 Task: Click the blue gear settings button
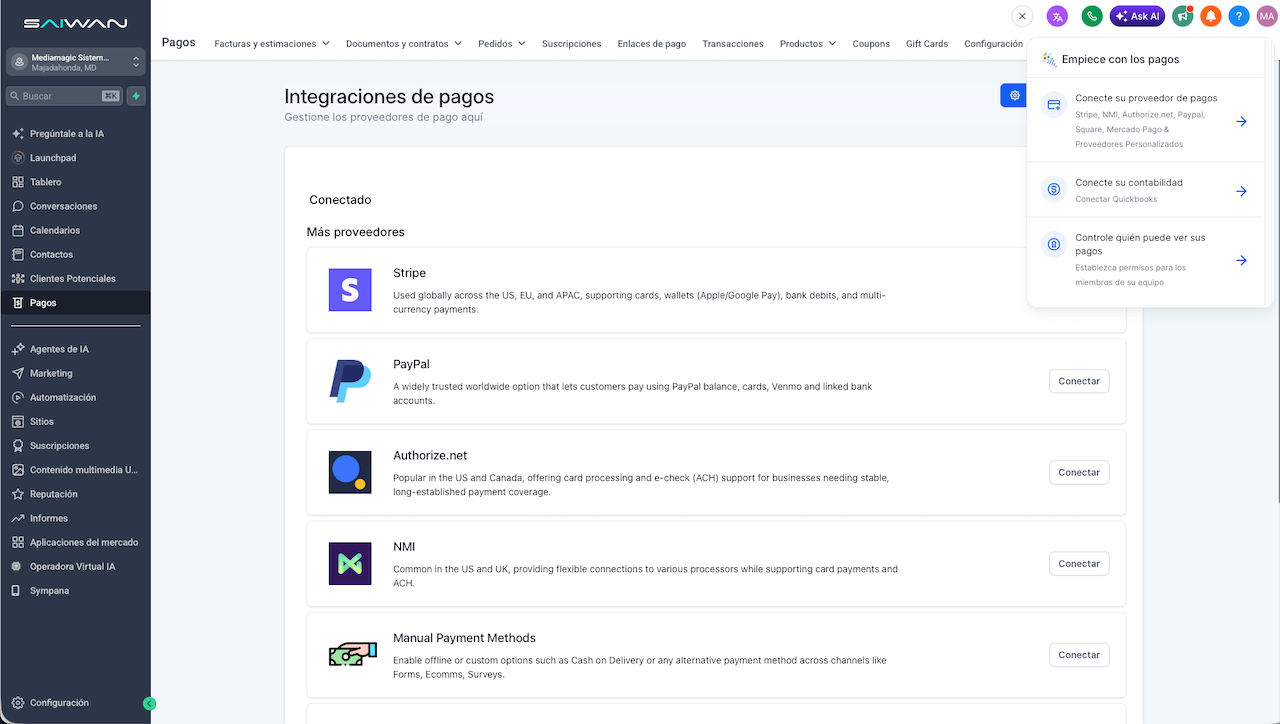(1014, 95)
